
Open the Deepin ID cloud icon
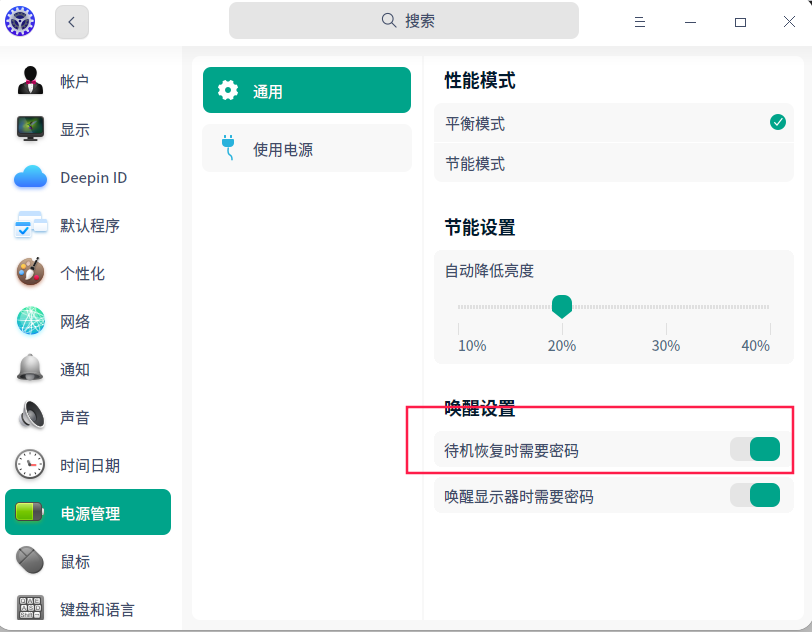point(30,178)
